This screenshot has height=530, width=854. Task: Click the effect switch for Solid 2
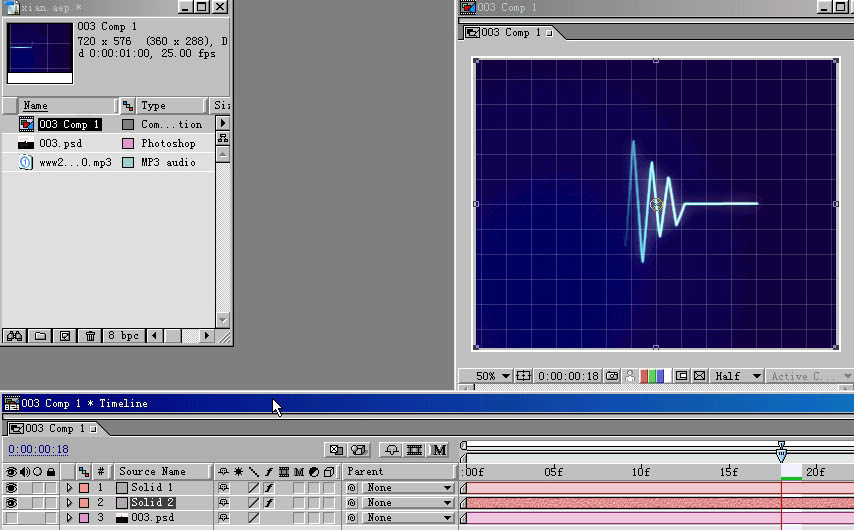(269, 503)
